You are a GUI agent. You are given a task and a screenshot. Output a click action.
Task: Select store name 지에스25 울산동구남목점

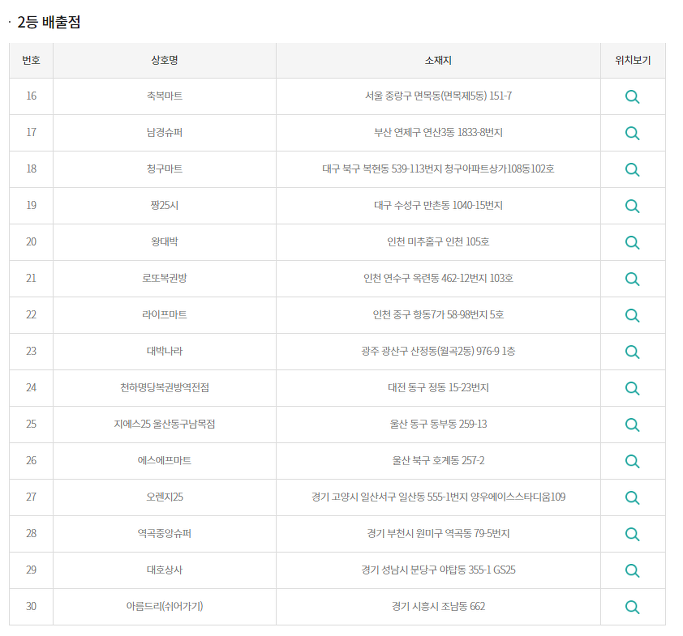[x=165, y=424]
